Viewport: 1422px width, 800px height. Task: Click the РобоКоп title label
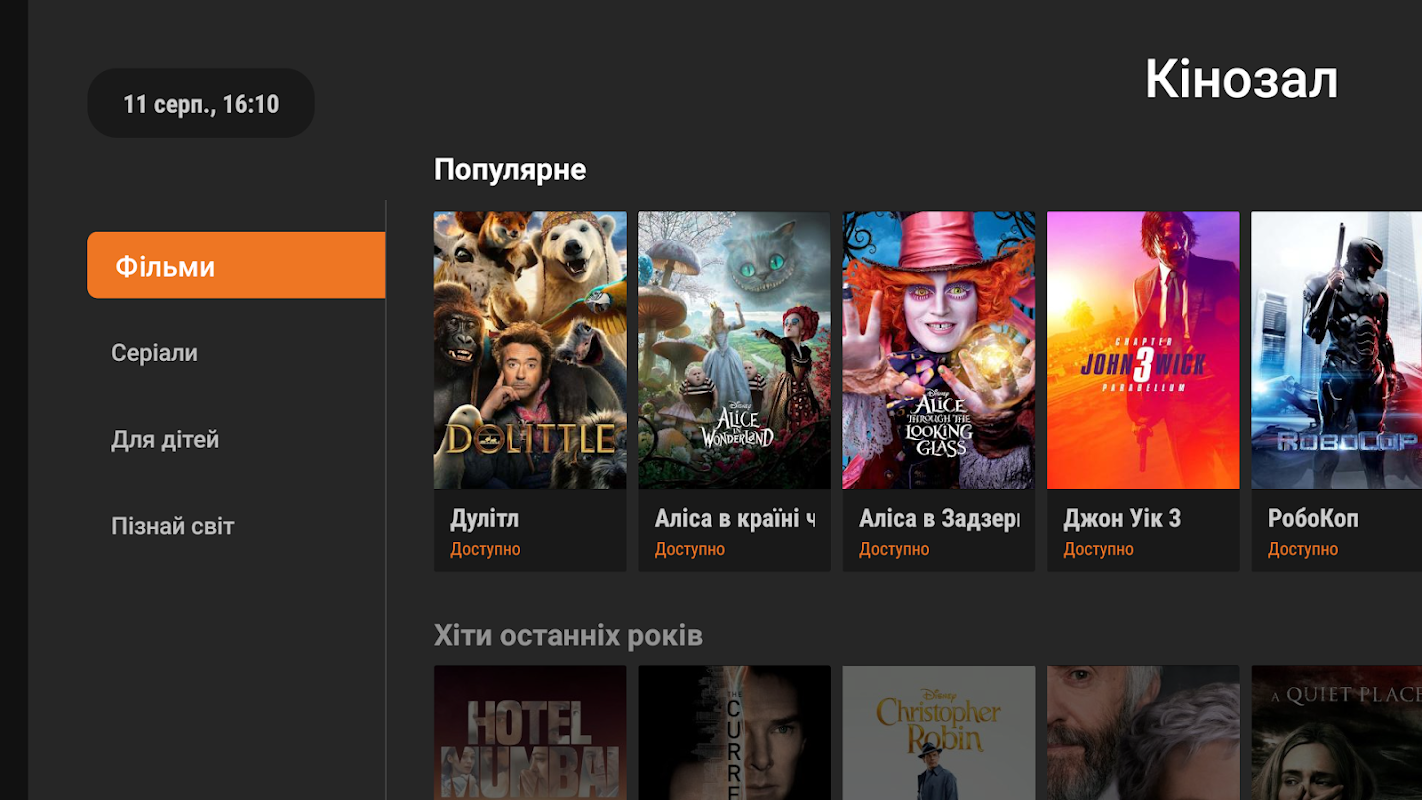[x=1313, y=518]
